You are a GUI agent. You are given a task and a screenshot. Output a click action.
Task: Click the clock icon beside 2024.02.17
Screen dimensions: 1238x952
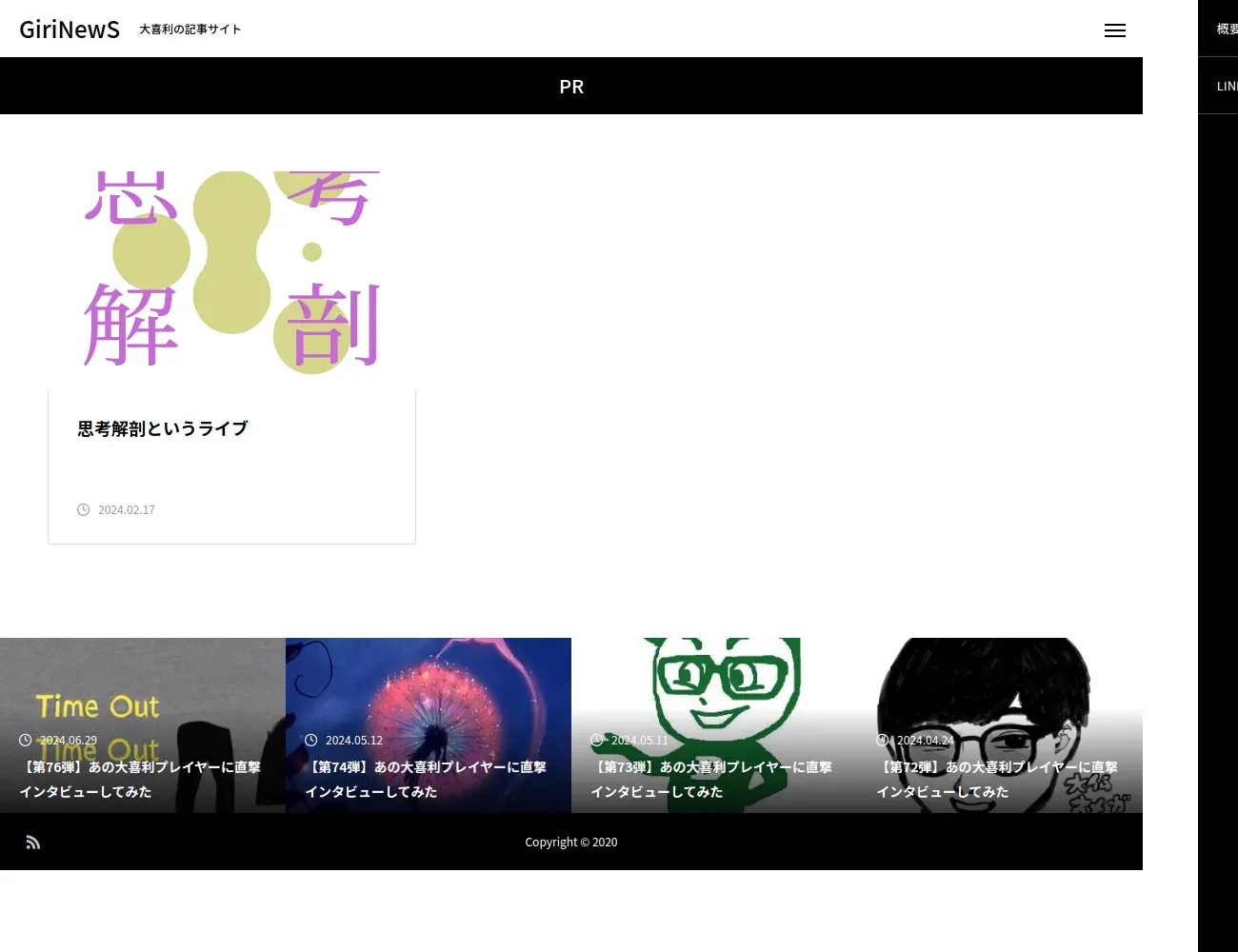click(84, 510)
